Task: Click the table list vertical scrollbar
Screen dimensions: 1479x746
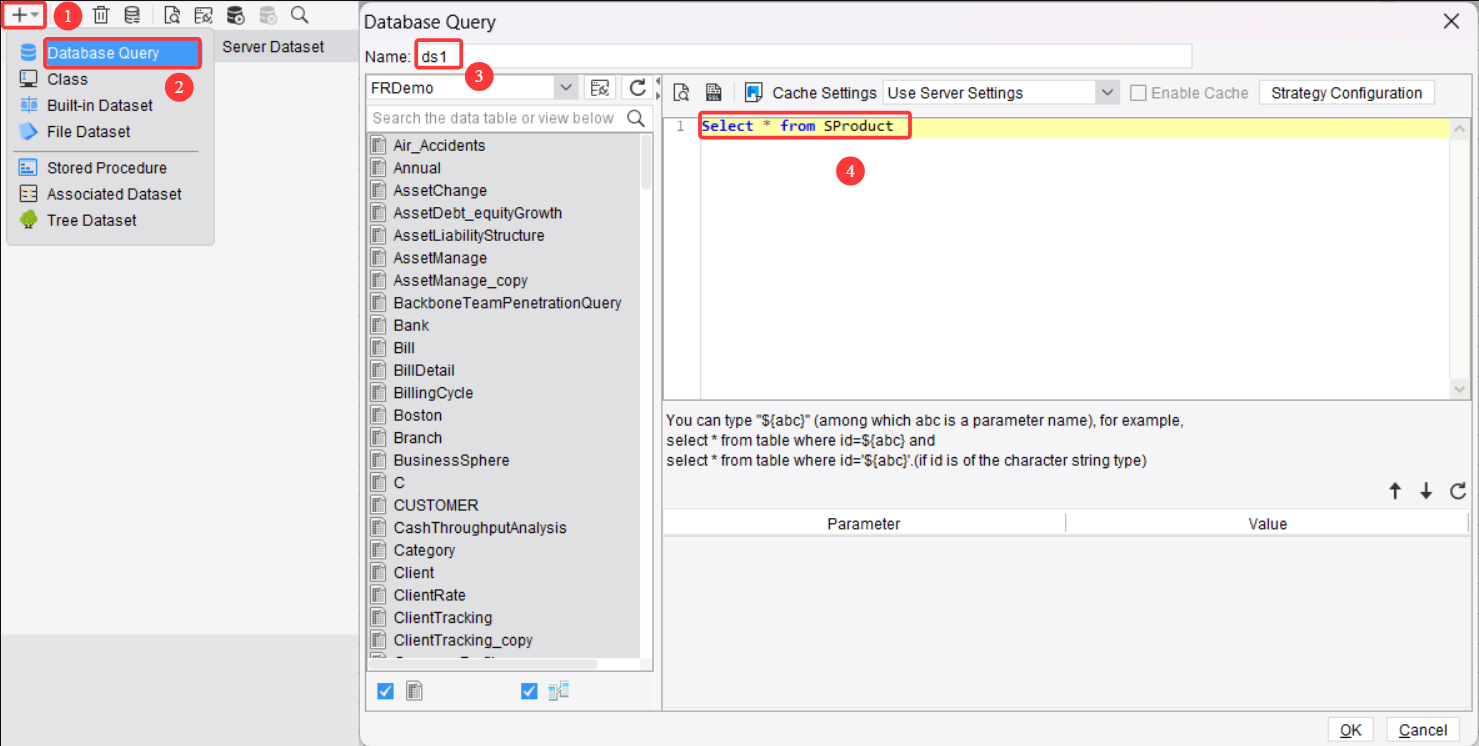Action: [x=646, y=162]
